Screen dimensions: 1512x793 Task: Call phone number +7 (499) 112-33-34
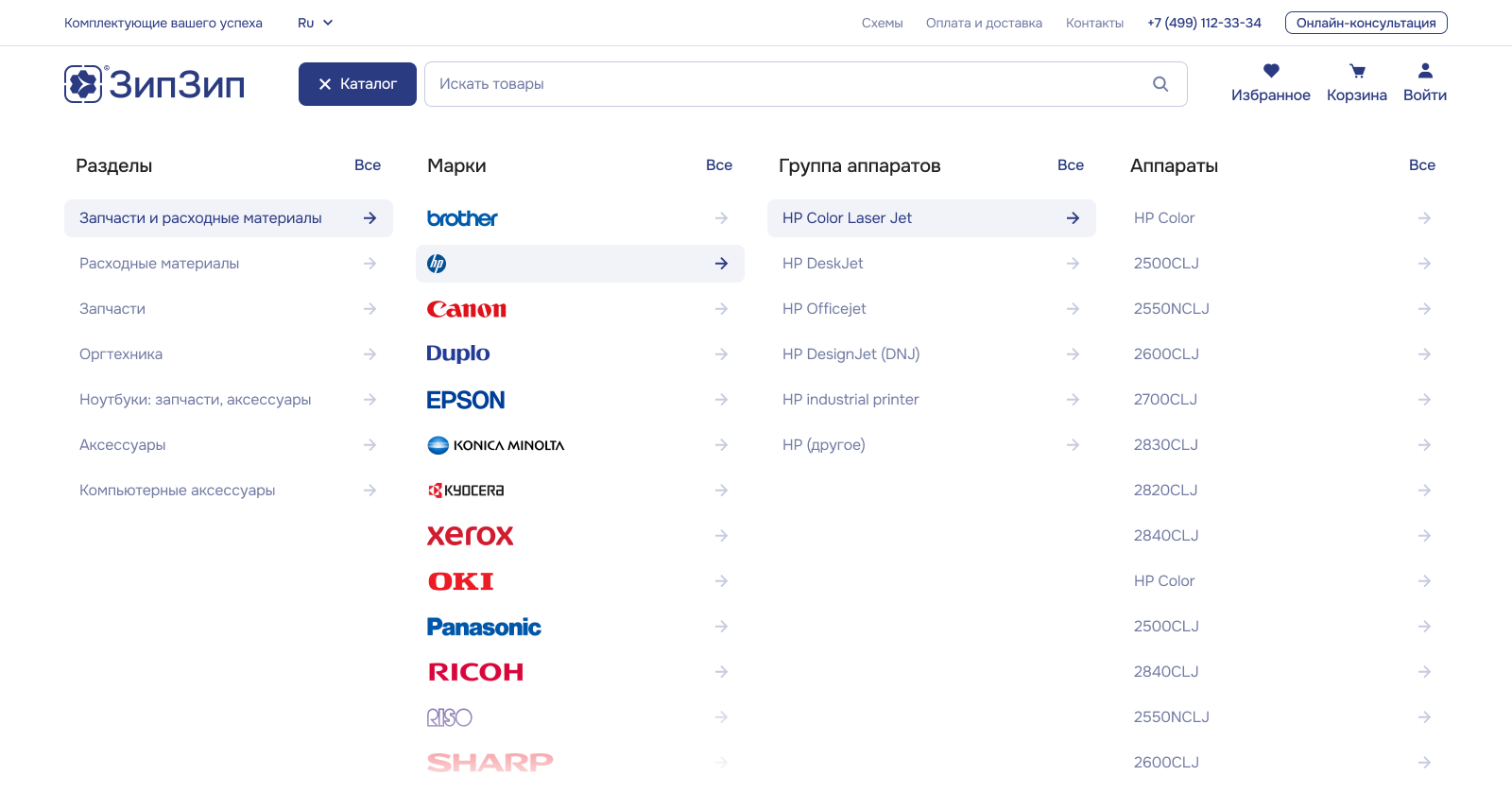[1204, 23]
